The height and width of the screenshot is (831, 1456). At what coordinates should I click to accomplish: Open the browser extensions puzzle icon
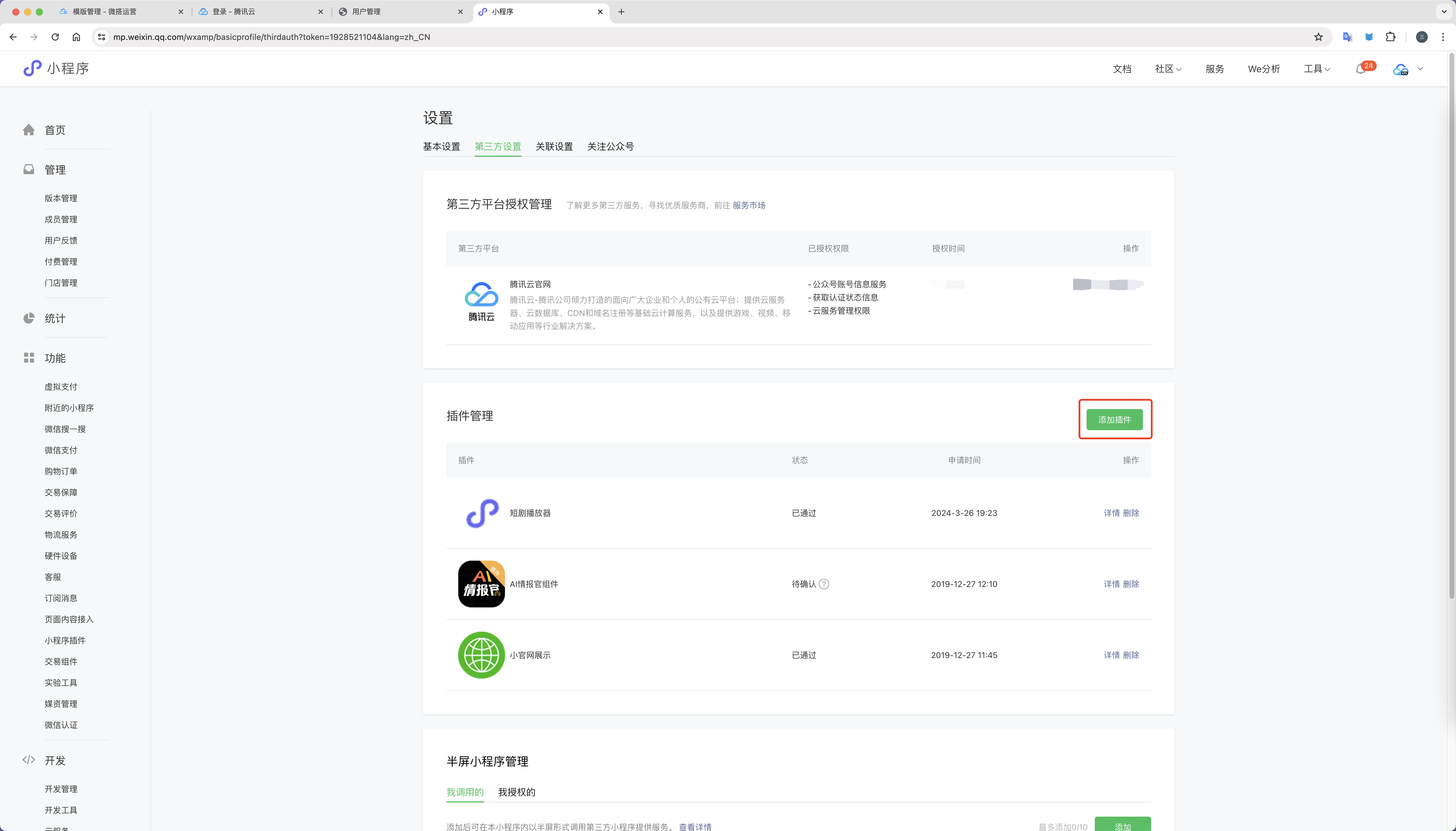(x=1390, y=37)
